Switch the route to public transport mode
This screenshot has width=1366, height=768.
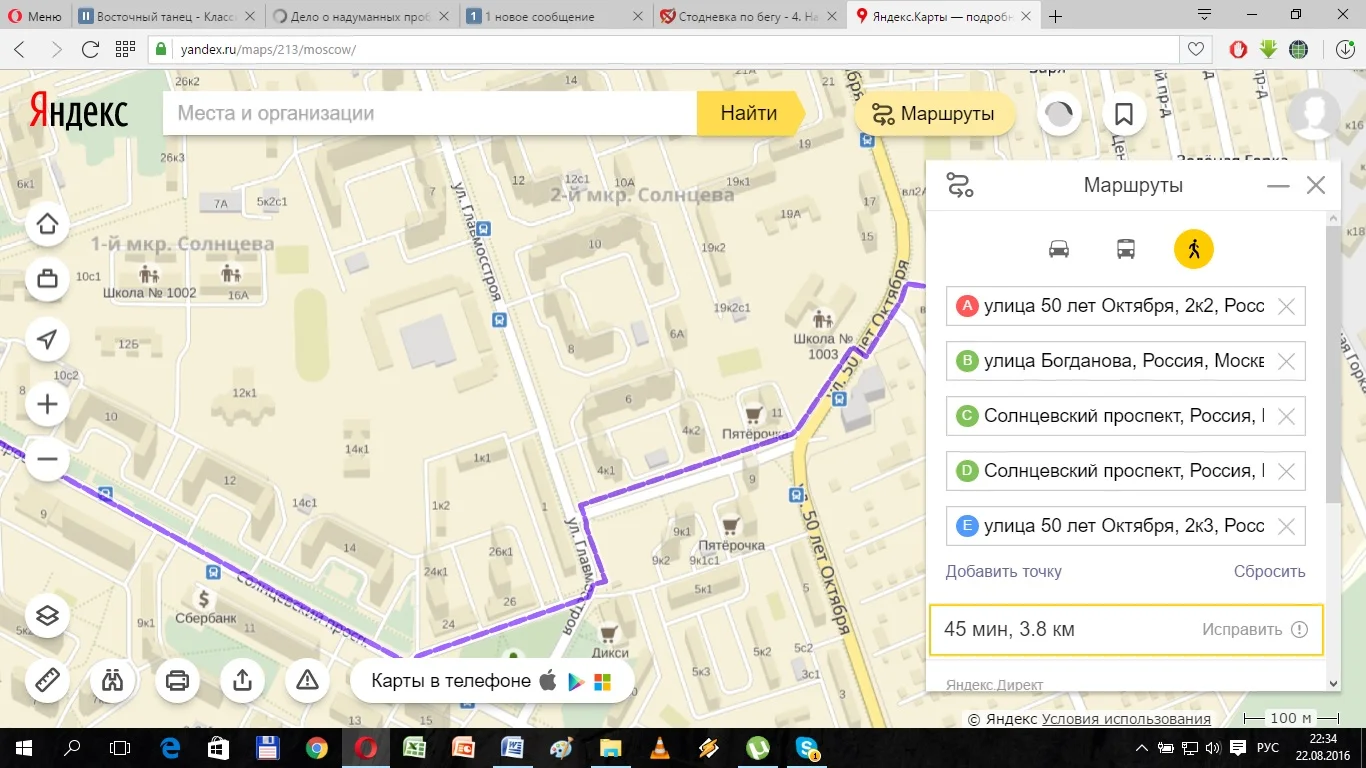(1126, 249)
